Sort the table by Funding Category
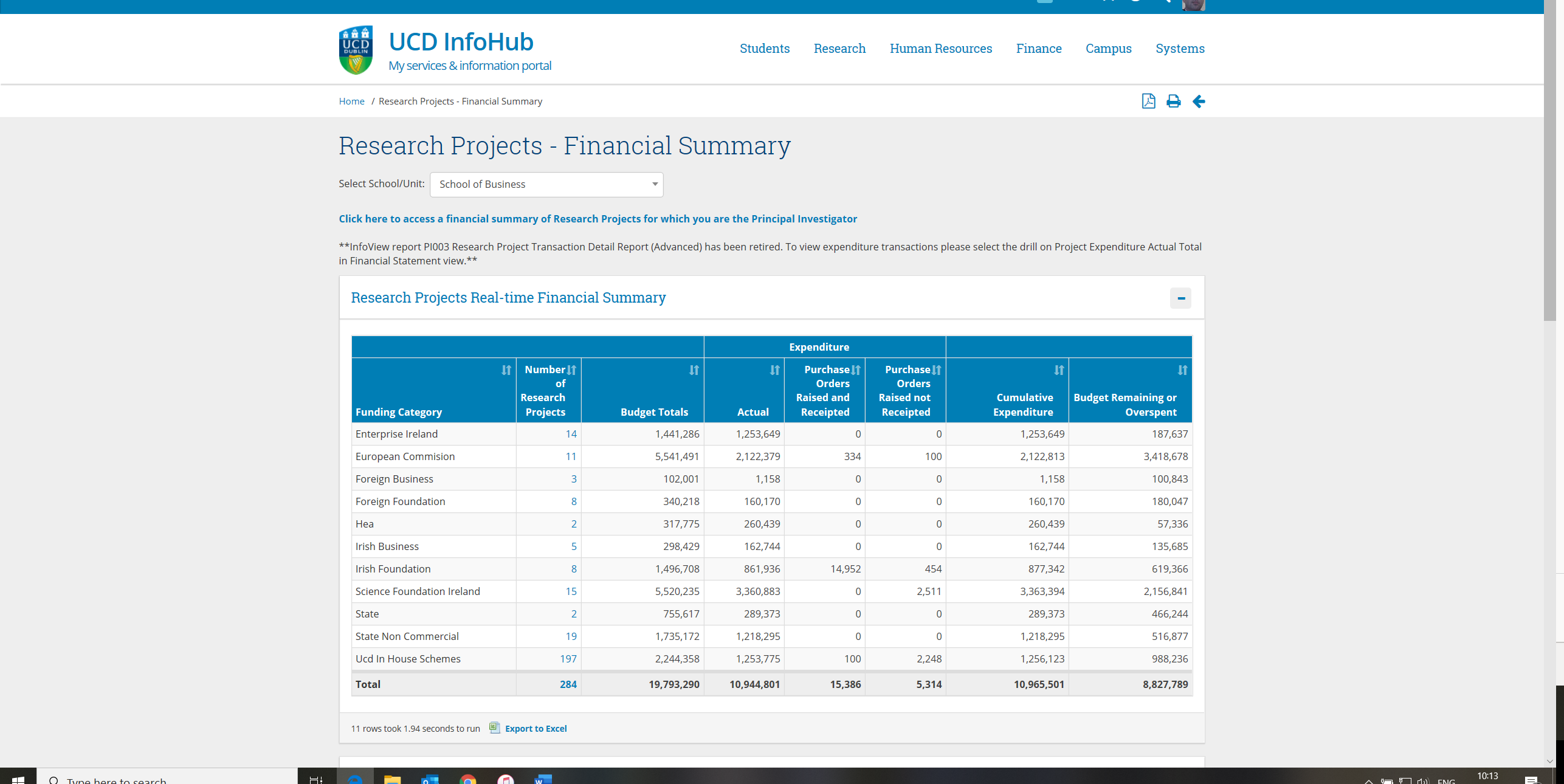The image size is (1564, 784). 506,370
